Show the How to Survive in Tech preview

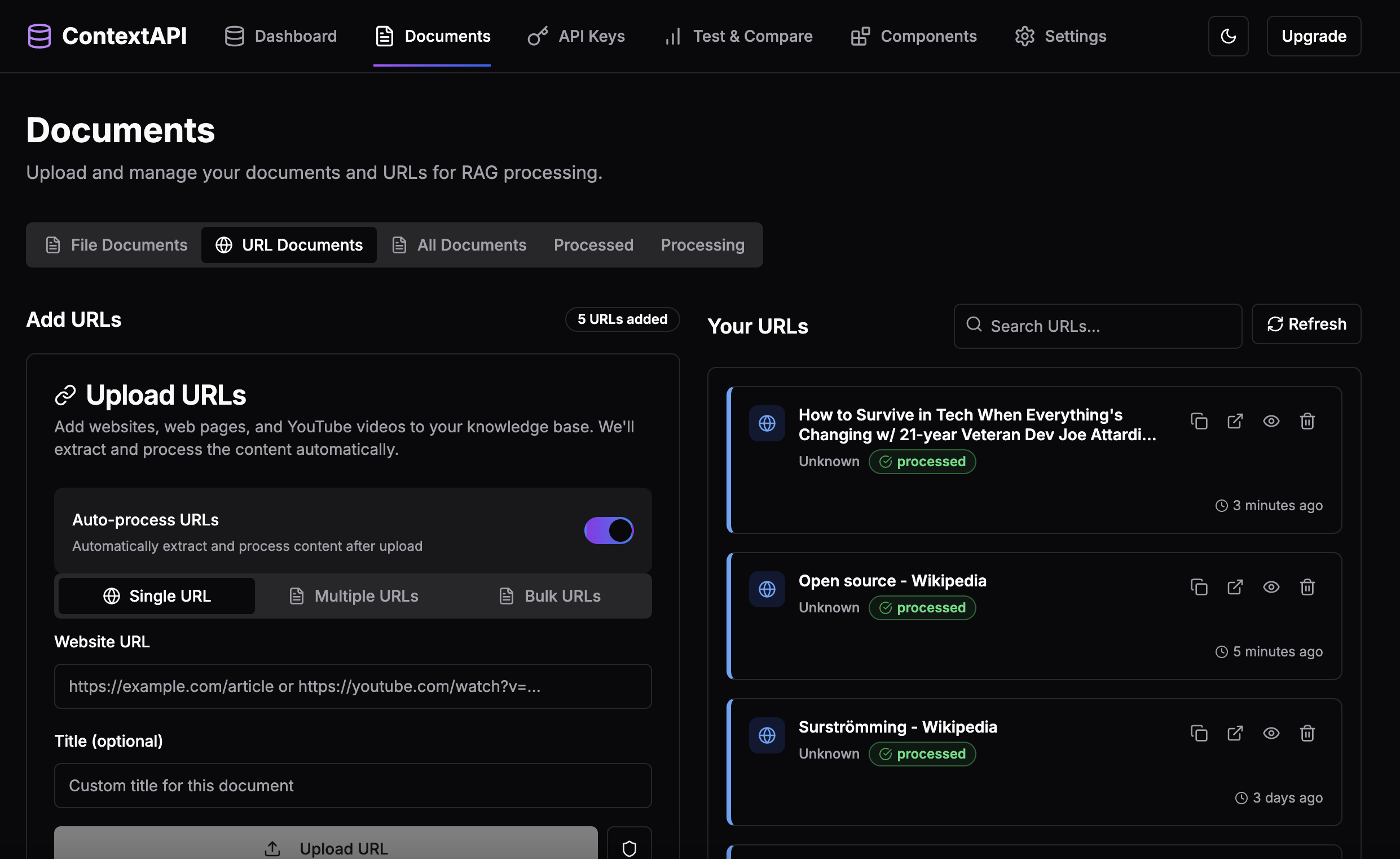(x=1270, y=421)
